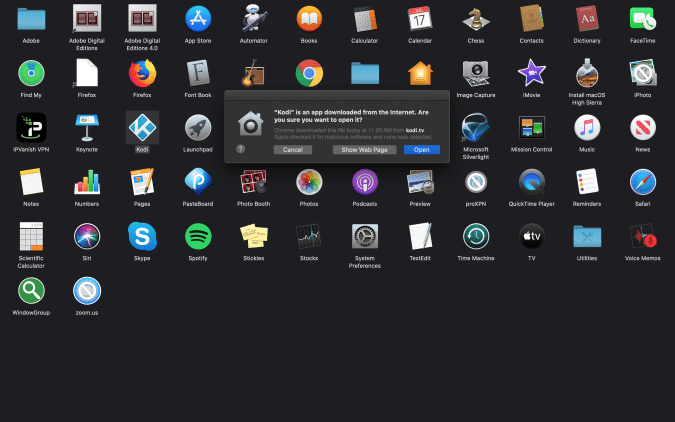Open Scientific Calculator
This screenshot has height=422, width=675.
pyautogui.click(x=31, y=236)
